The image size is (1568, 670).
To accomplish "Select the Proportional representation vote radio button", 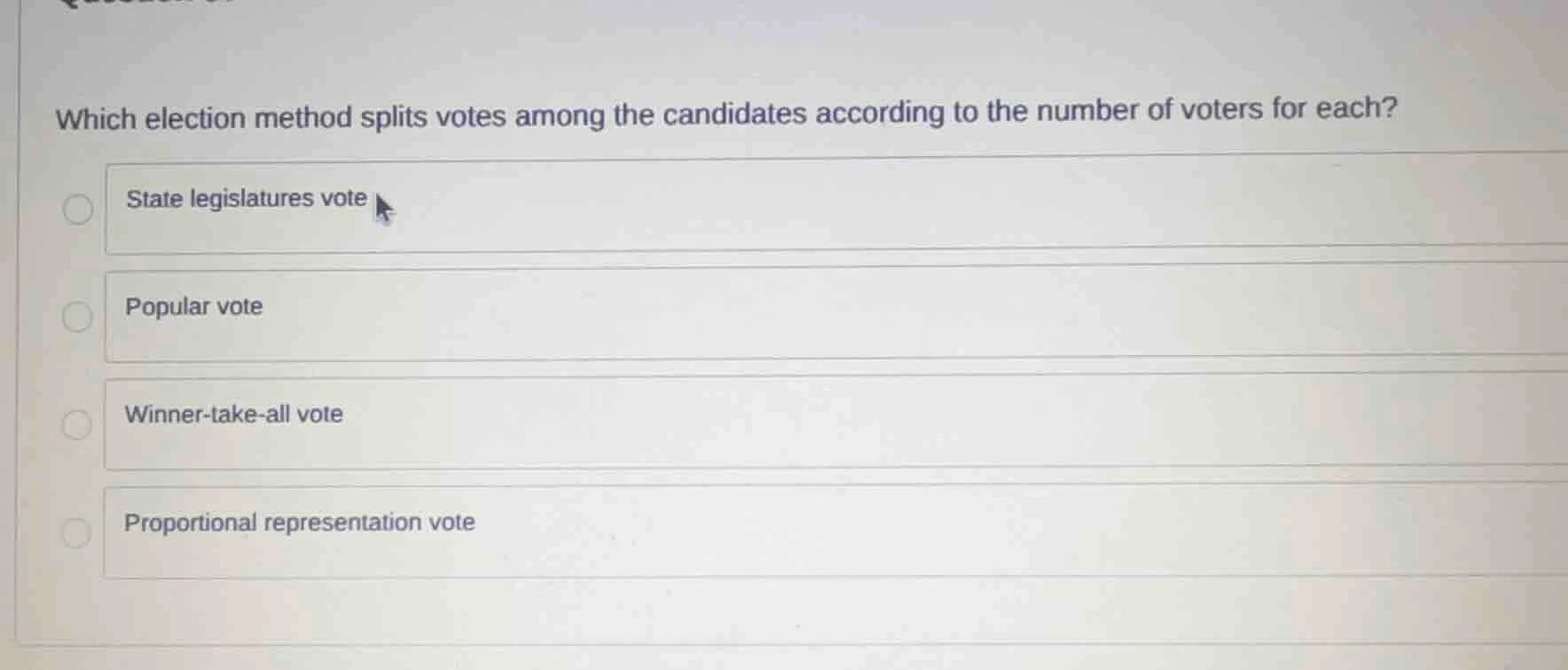I will click(77, 532).
